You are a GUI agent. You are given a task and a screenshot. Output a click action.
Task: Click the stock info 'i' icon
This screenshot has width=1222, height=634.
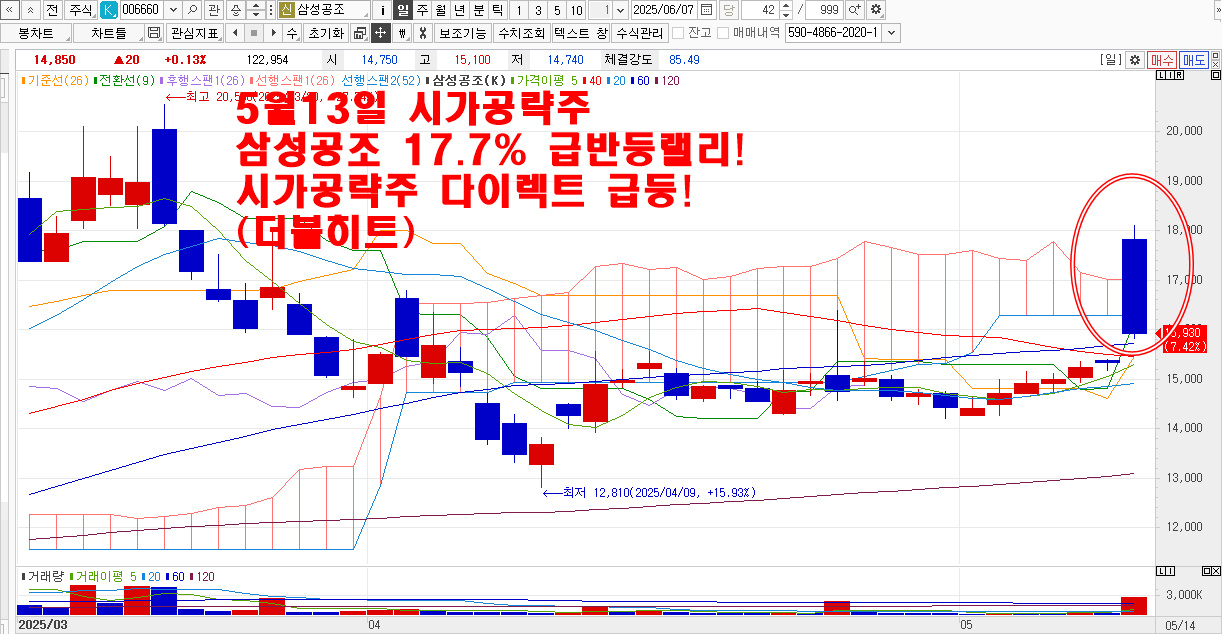[384, 10]
